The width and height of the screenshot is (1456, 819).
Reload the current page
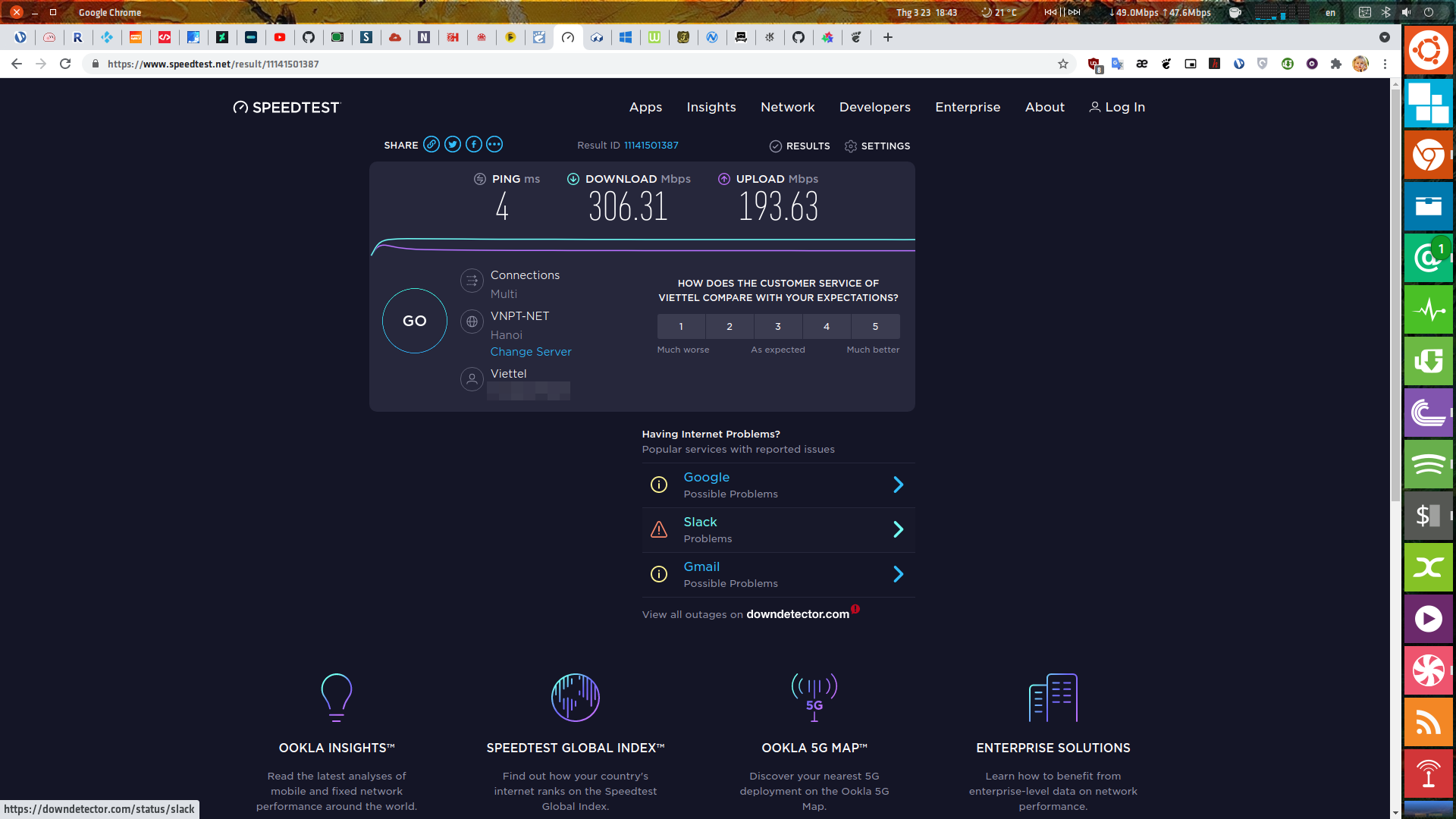pyautogui.click(x=65, y=64)
